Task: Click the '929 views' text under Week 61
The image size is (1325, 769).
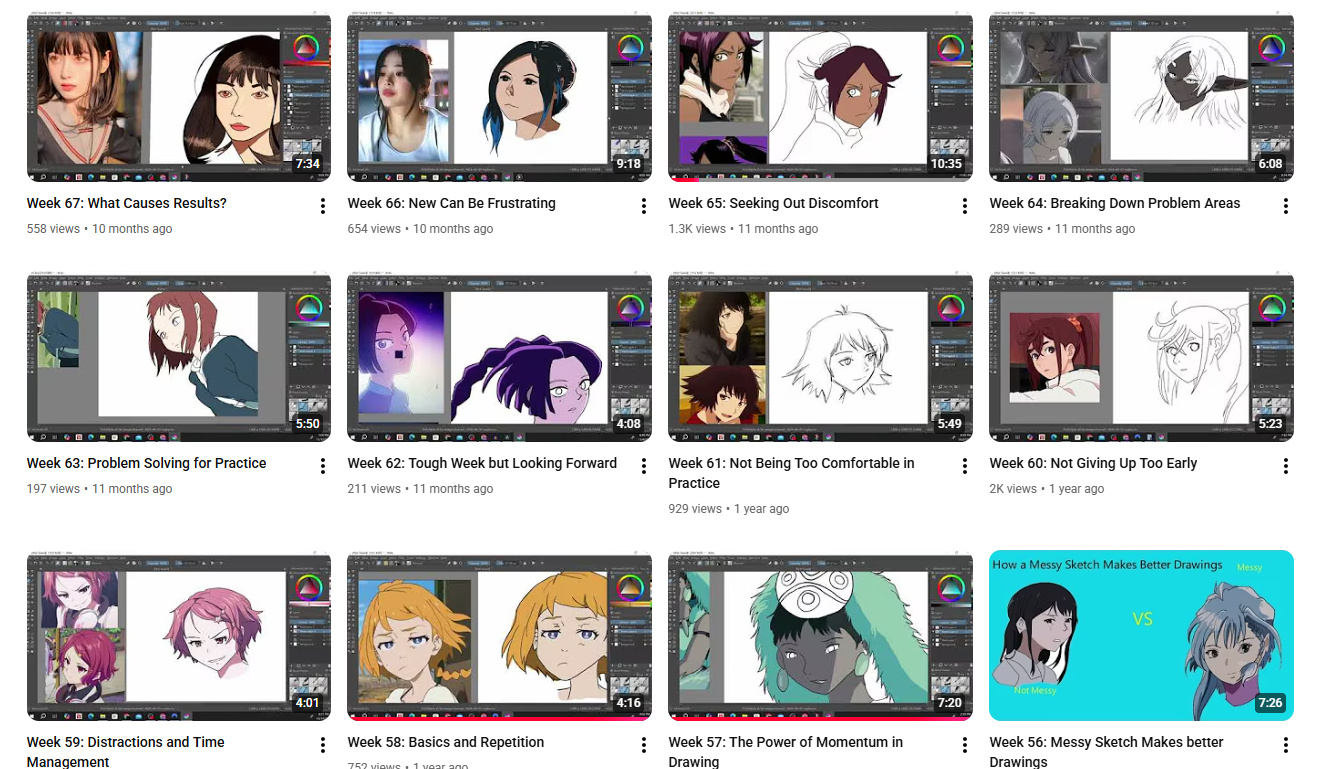Action: pyautogui.click(x=695, y=509)
